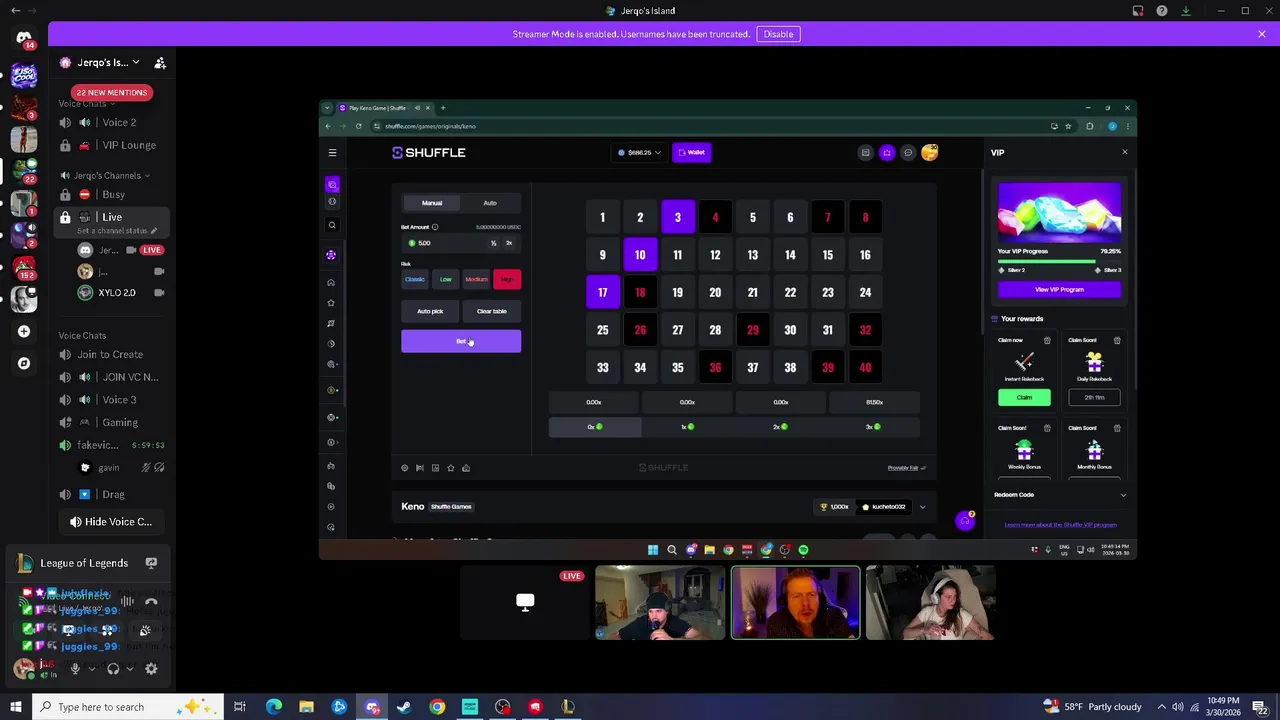The height and width of the screenshot is (720, 1280).
Task: Open Microsoft Edge from the Windows taskbar
Action: tap(273, 707)
